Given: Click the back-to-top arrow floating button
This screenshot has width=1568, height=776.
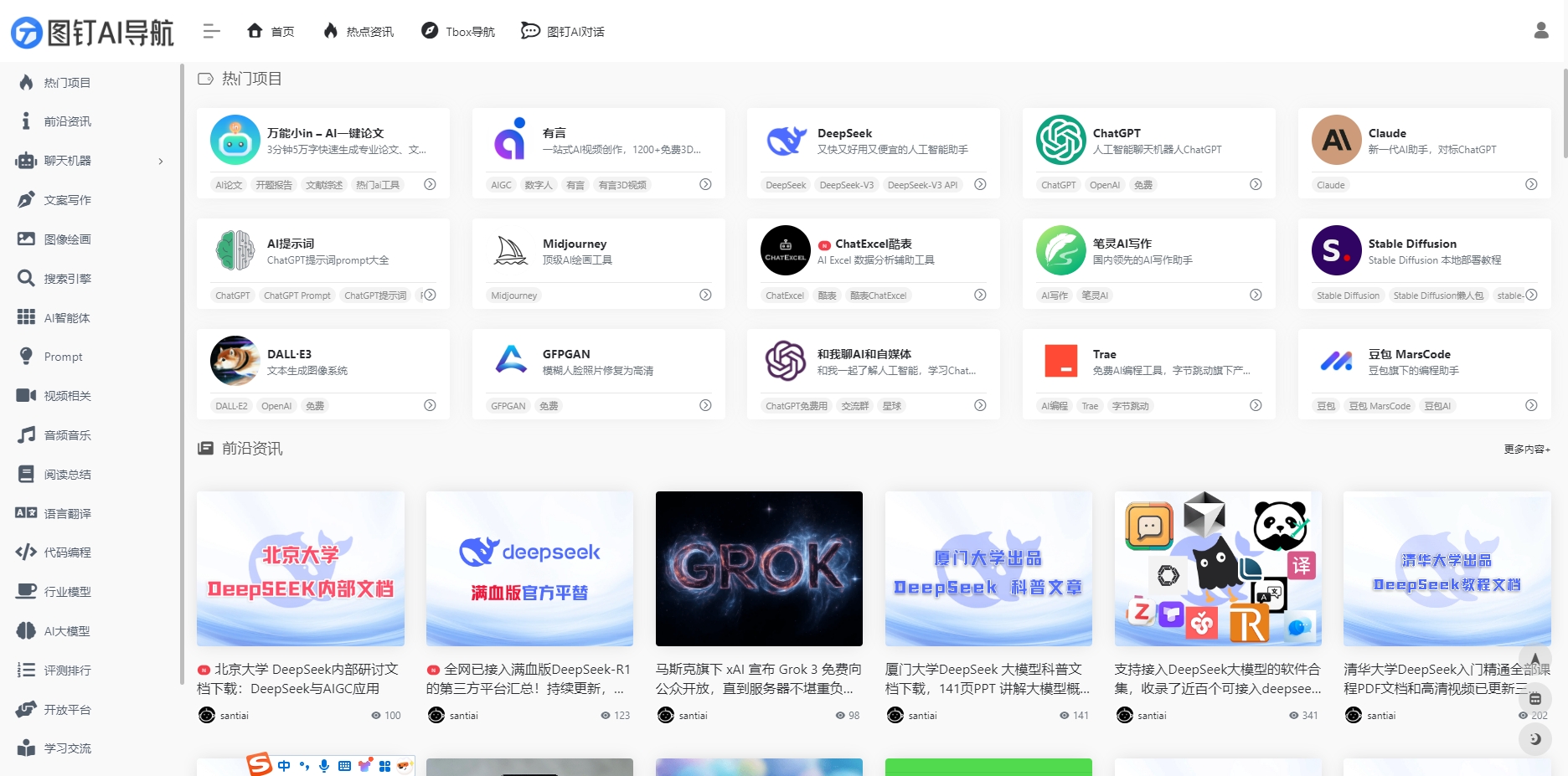Looking at the screenshot, I should tap(1534, 659).
